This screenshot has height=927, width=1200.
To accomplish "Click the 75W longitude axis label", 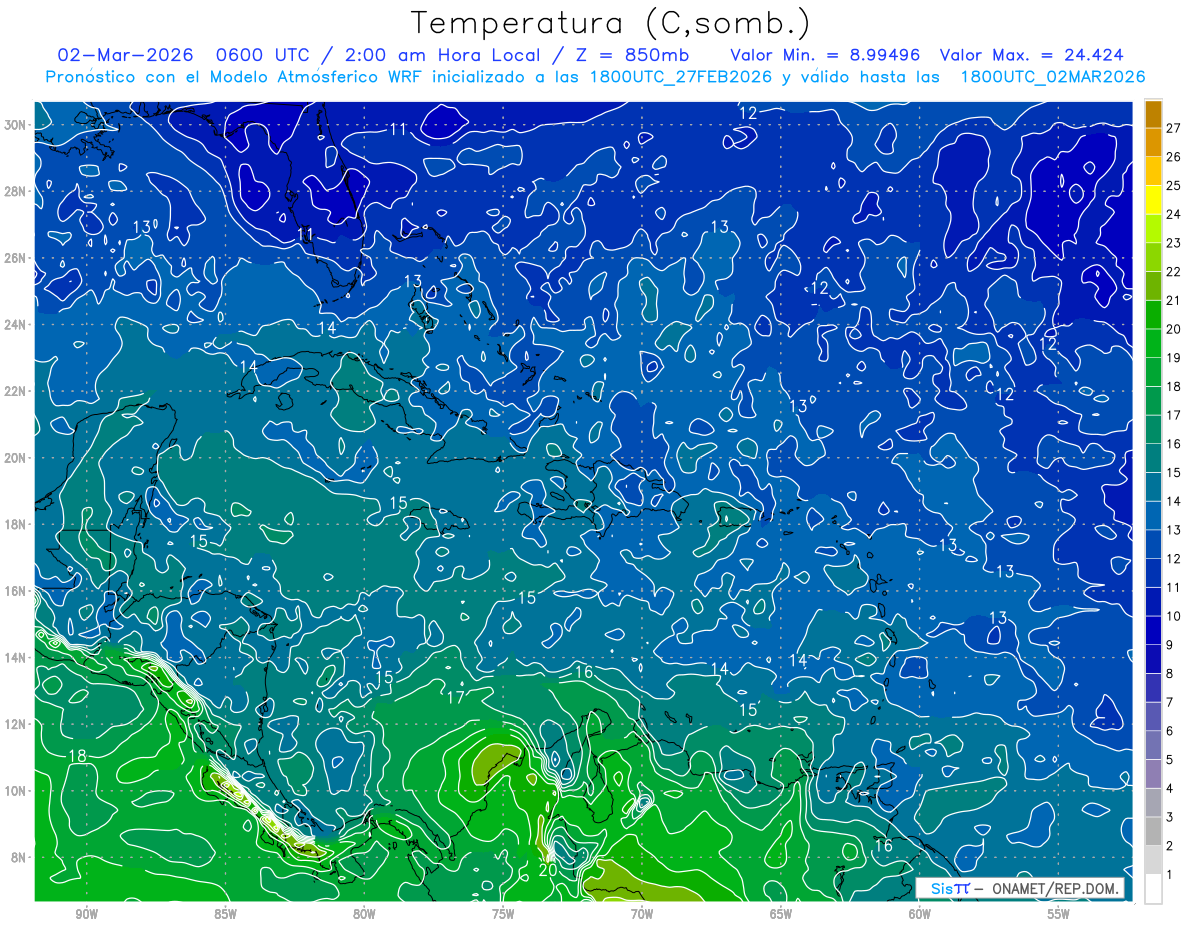I will tap(503, 915).
